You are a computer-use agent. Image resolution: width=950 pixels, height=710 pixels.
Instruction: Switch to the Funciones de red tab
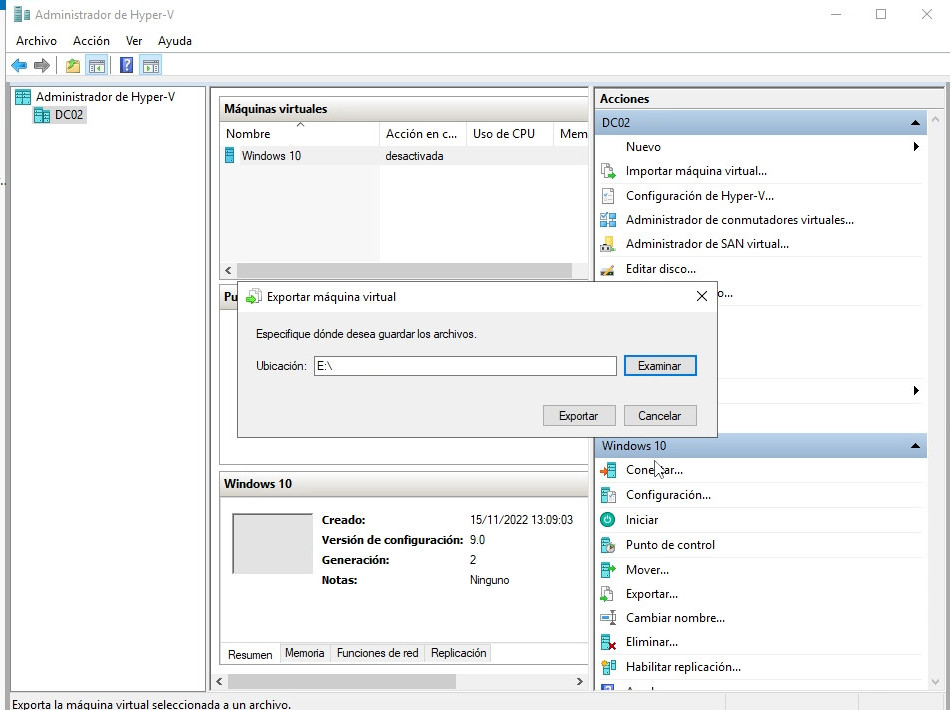pyautogui.click(x=377, y=653)
